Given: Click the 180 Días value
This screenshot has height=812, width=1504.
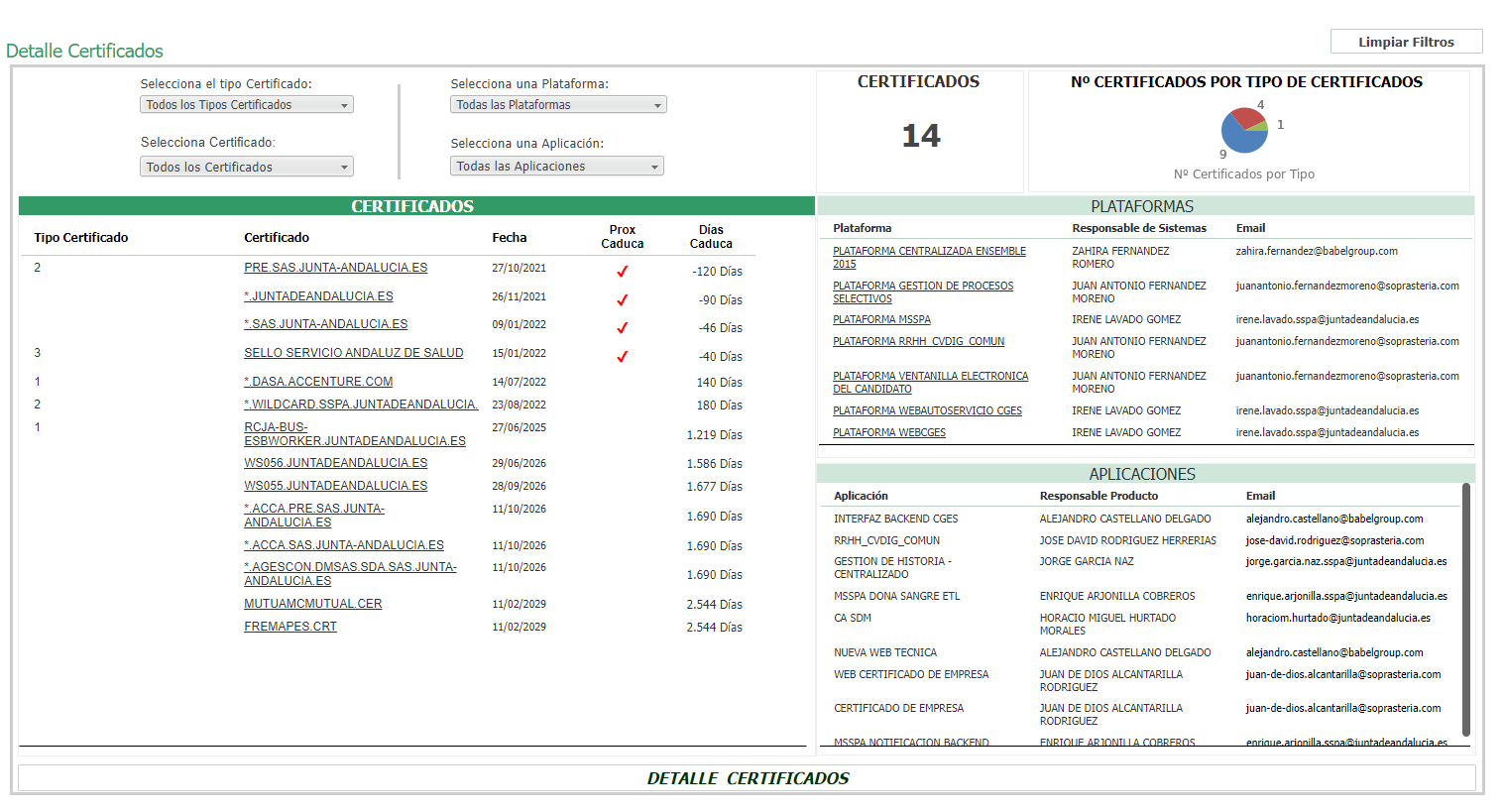Looking at the screenshot, I should click(x=720, y=406).
